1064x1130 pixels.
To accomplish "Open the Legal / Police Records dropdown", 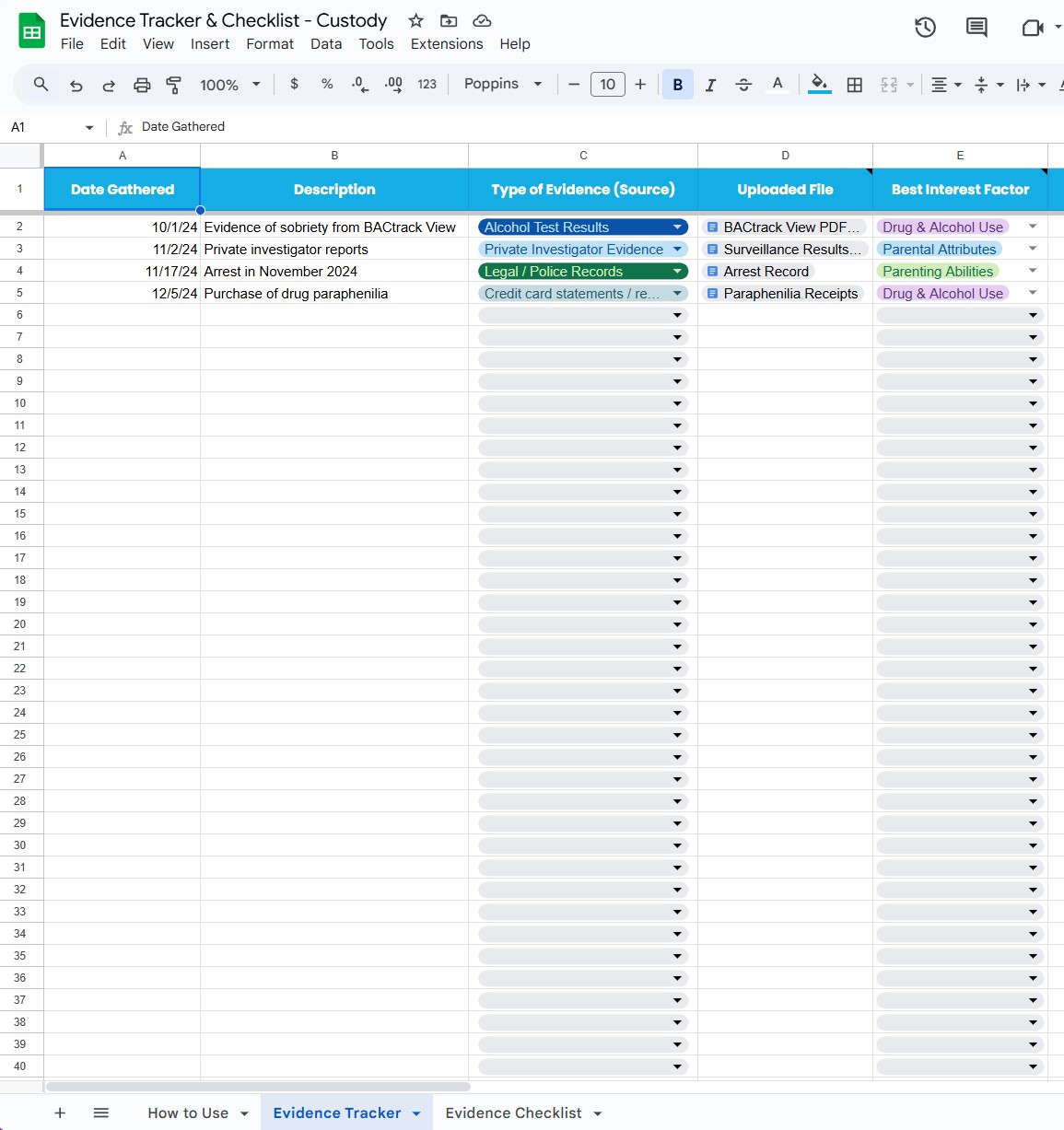I will [x=678, y=271].
